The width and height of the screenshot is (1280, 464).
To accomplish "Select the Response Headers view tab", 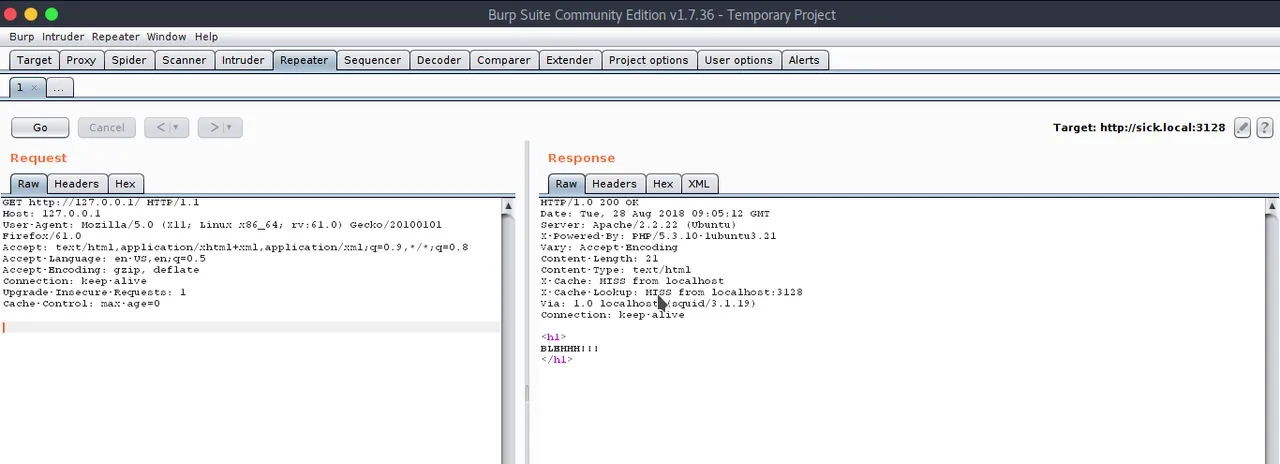I will tap(614, 184).
